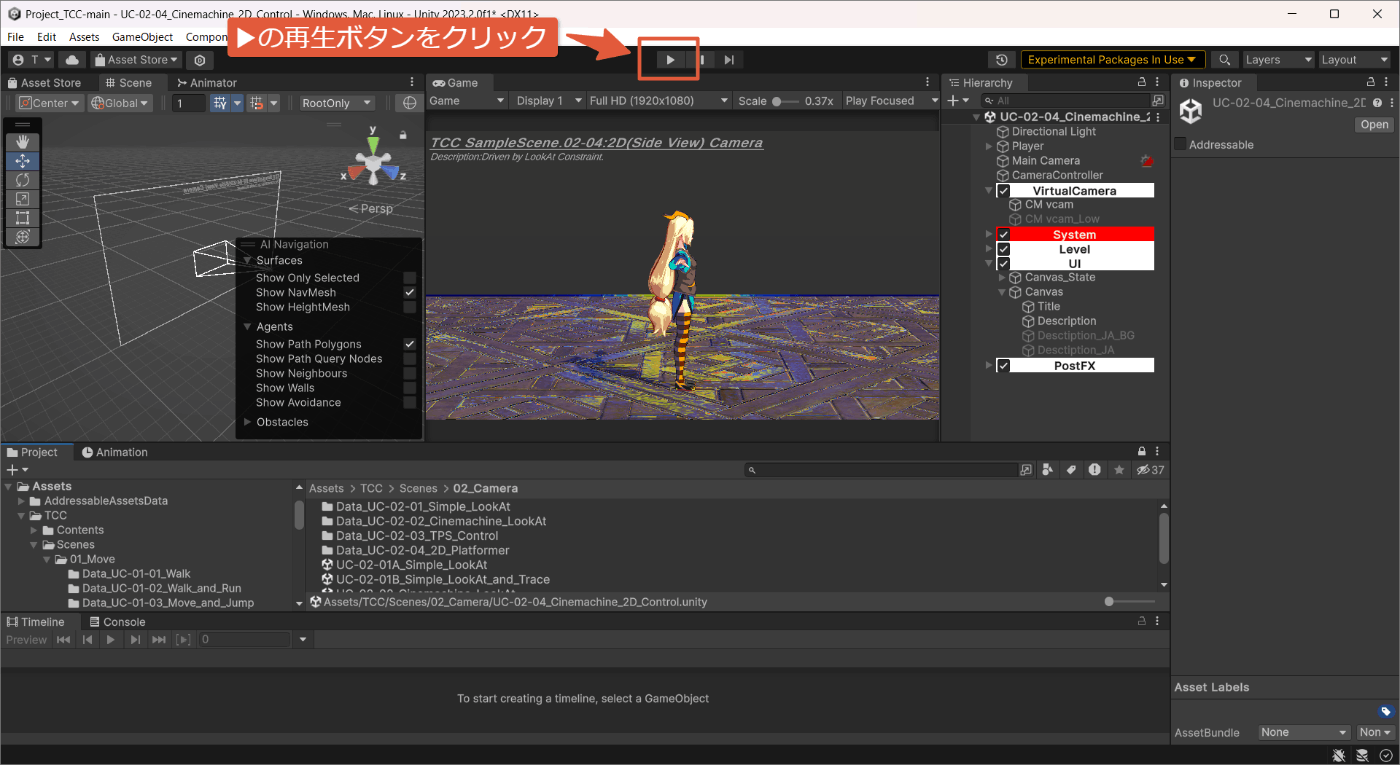Switch to the Console tab
Screen dimensions: 1400x765
pyautogui.click(x=117, y=622)
